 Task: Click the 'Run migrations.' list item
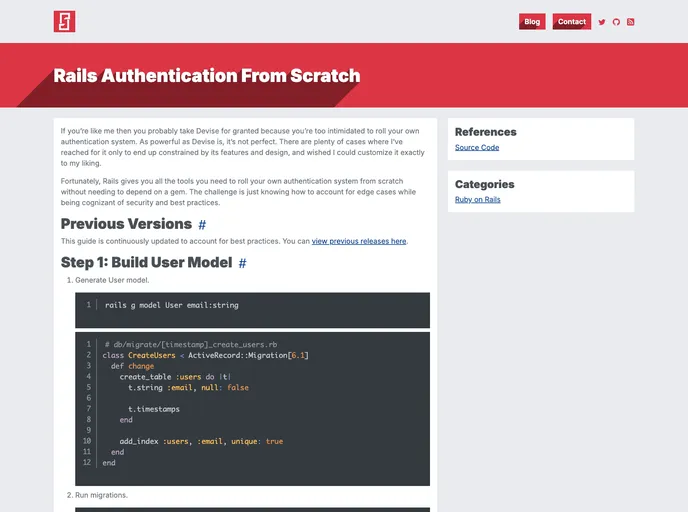coord(101,495)
